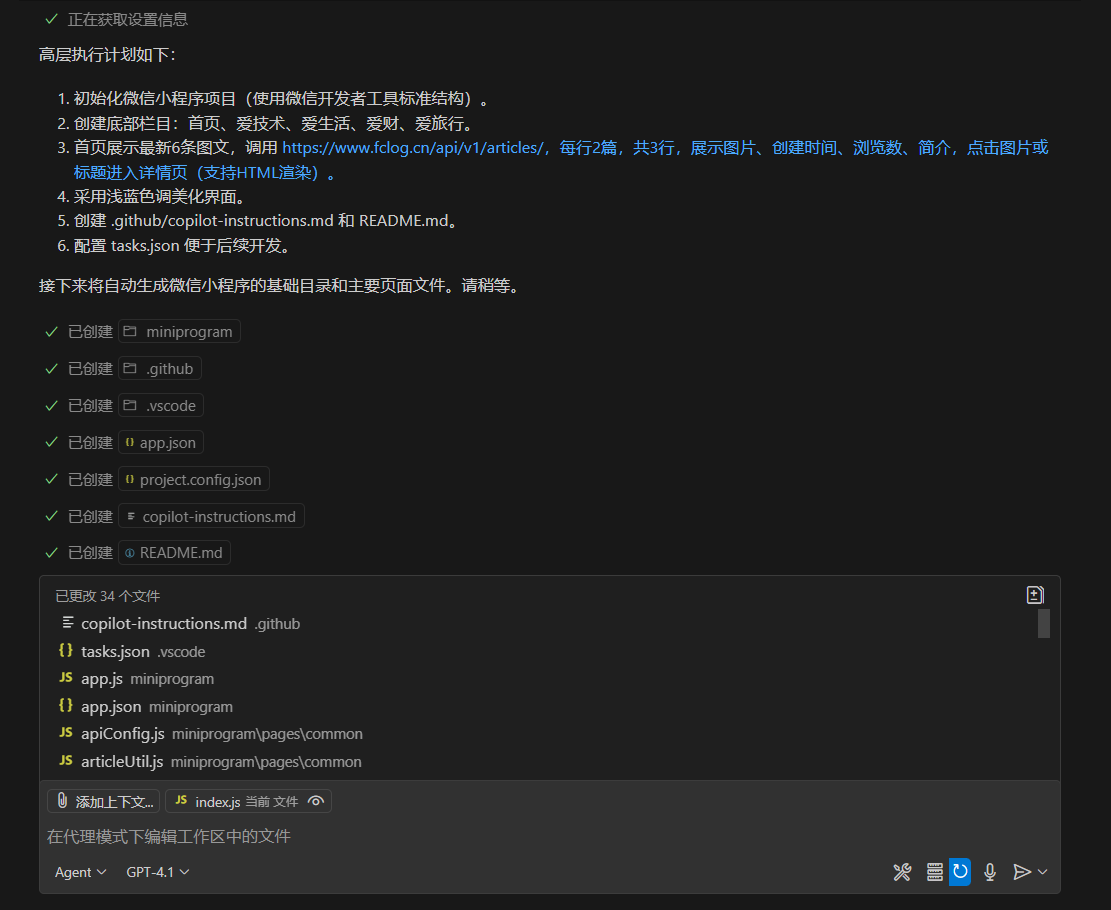Viewport: 1111px width, 910px height.
Task: Open the project.config.json file chip
Action: (x=194, y=480)
